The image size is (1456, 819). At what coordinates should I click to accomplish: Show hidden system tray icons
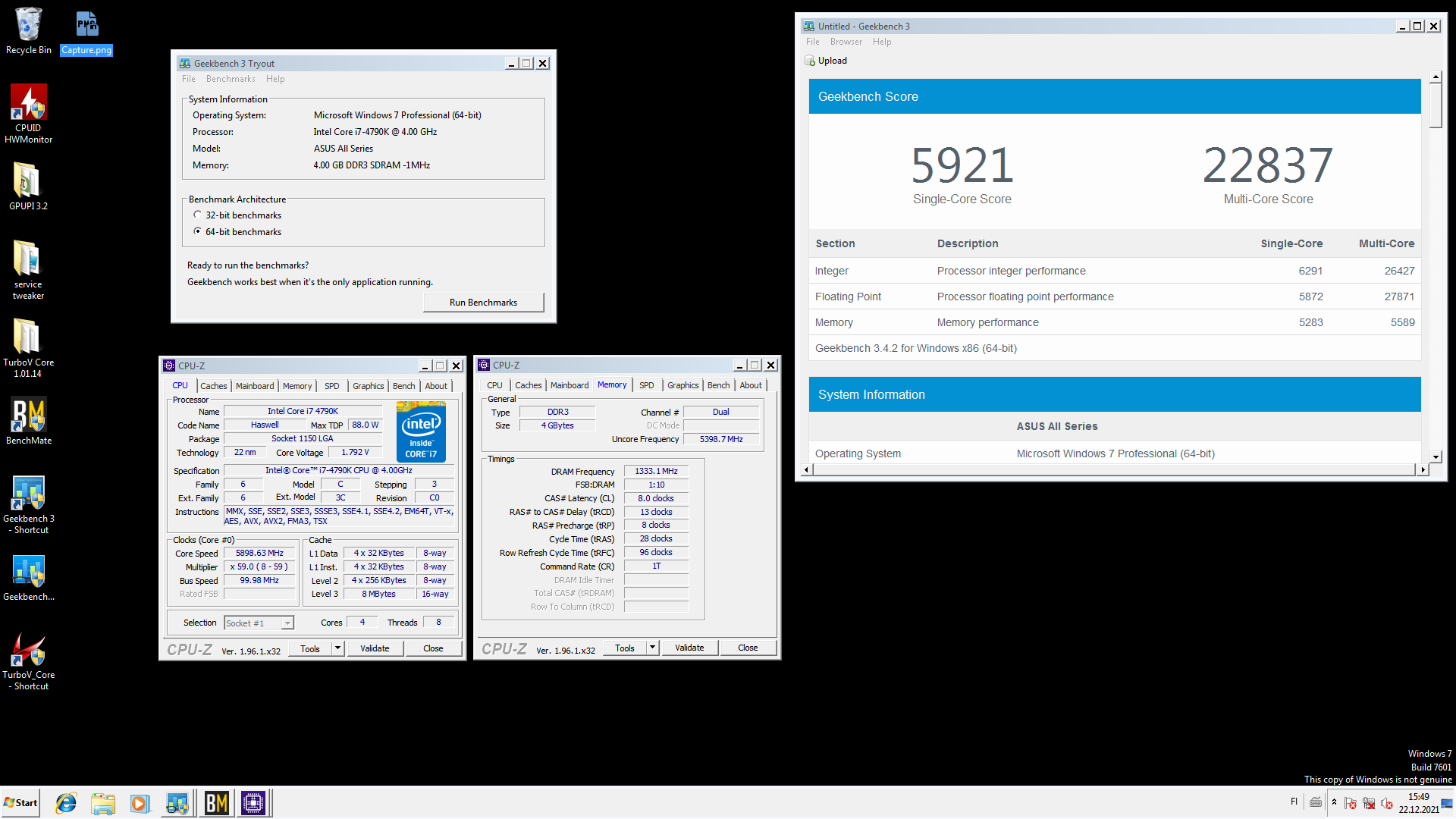coord(1334,802)
